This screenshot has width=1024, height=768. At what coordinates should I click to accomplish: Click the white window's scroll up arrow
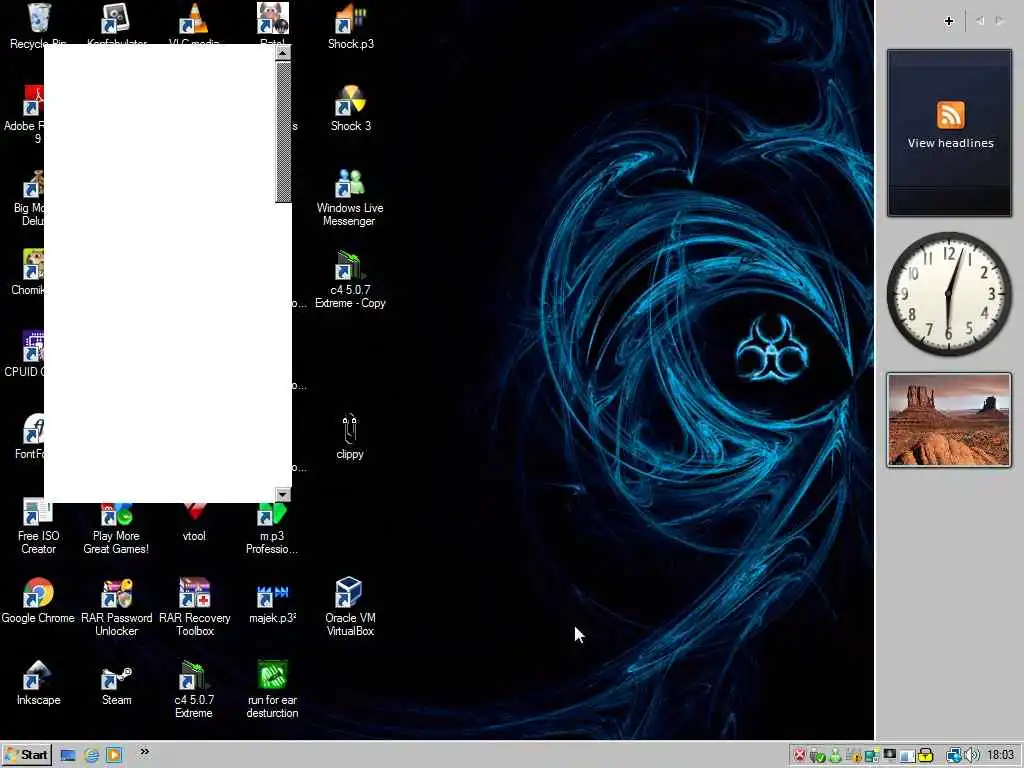[283, 52]
